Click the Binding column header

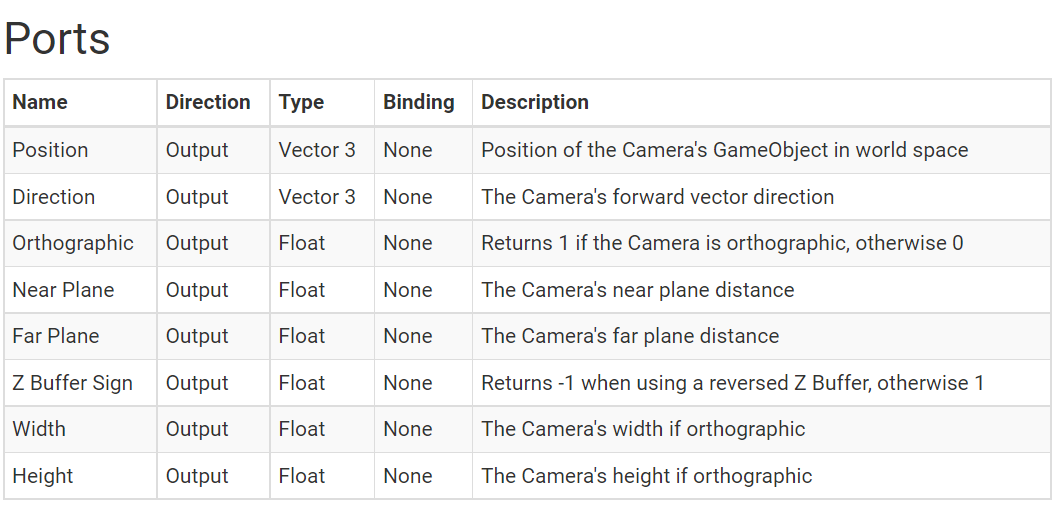click(x=419, y=102)
